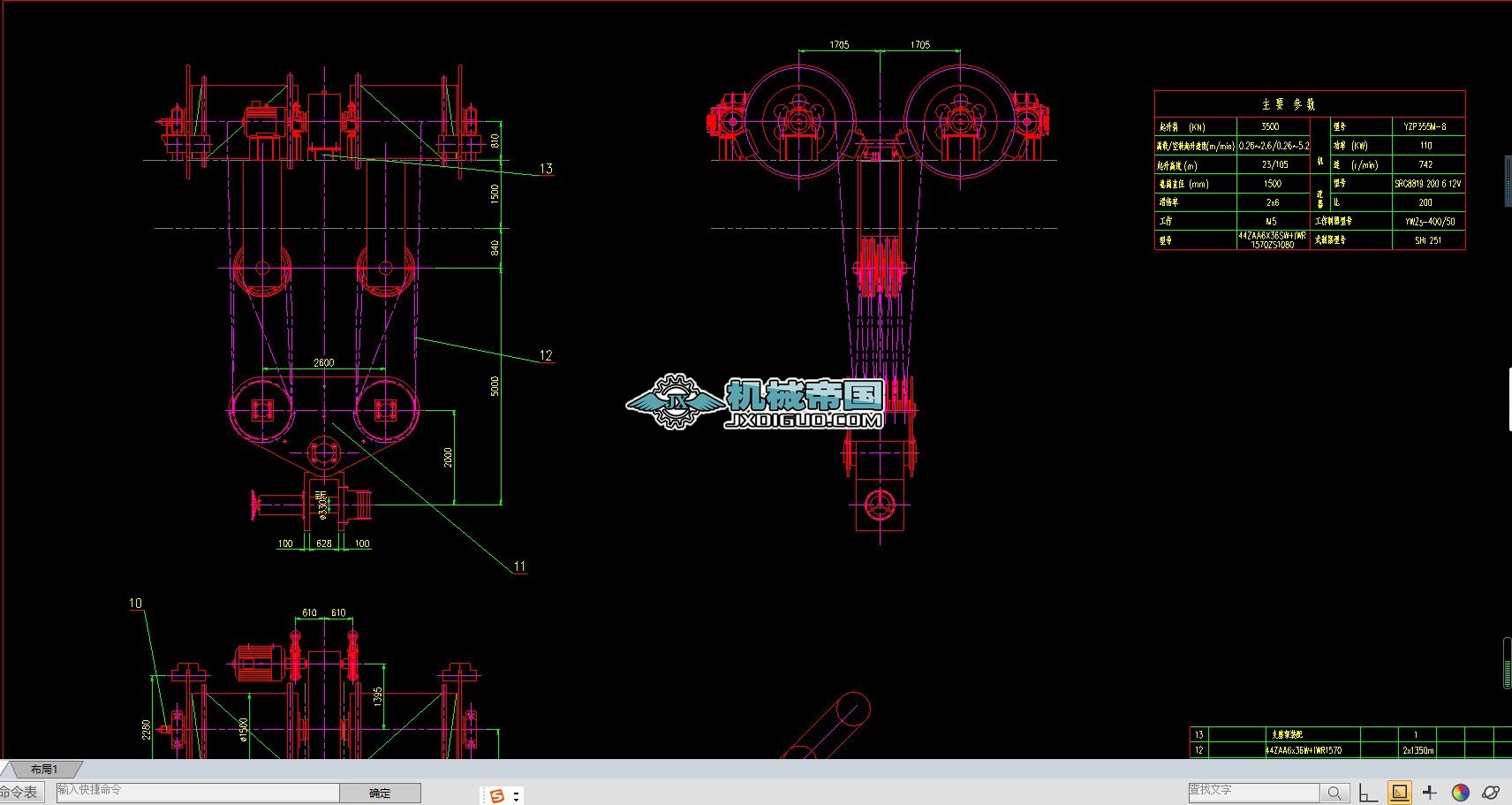This screenshot has width=1512, height=805.
Task: Select the 3500 value in parameters table
Action: pos(1270,126)
